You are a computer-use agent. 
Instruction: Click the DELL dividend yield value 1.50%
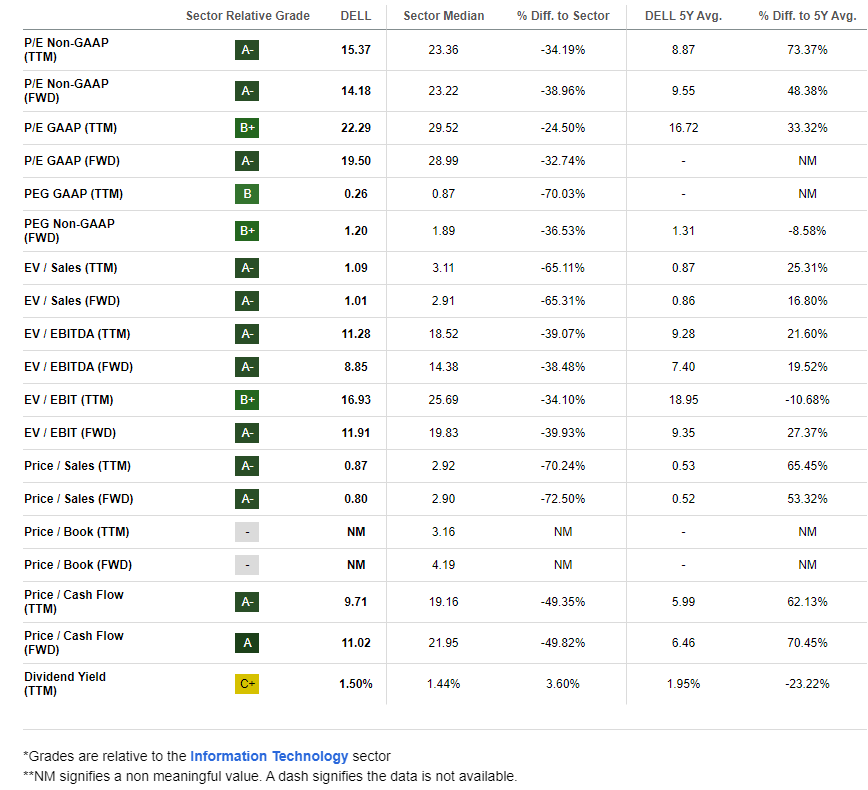tap(355, 684)
